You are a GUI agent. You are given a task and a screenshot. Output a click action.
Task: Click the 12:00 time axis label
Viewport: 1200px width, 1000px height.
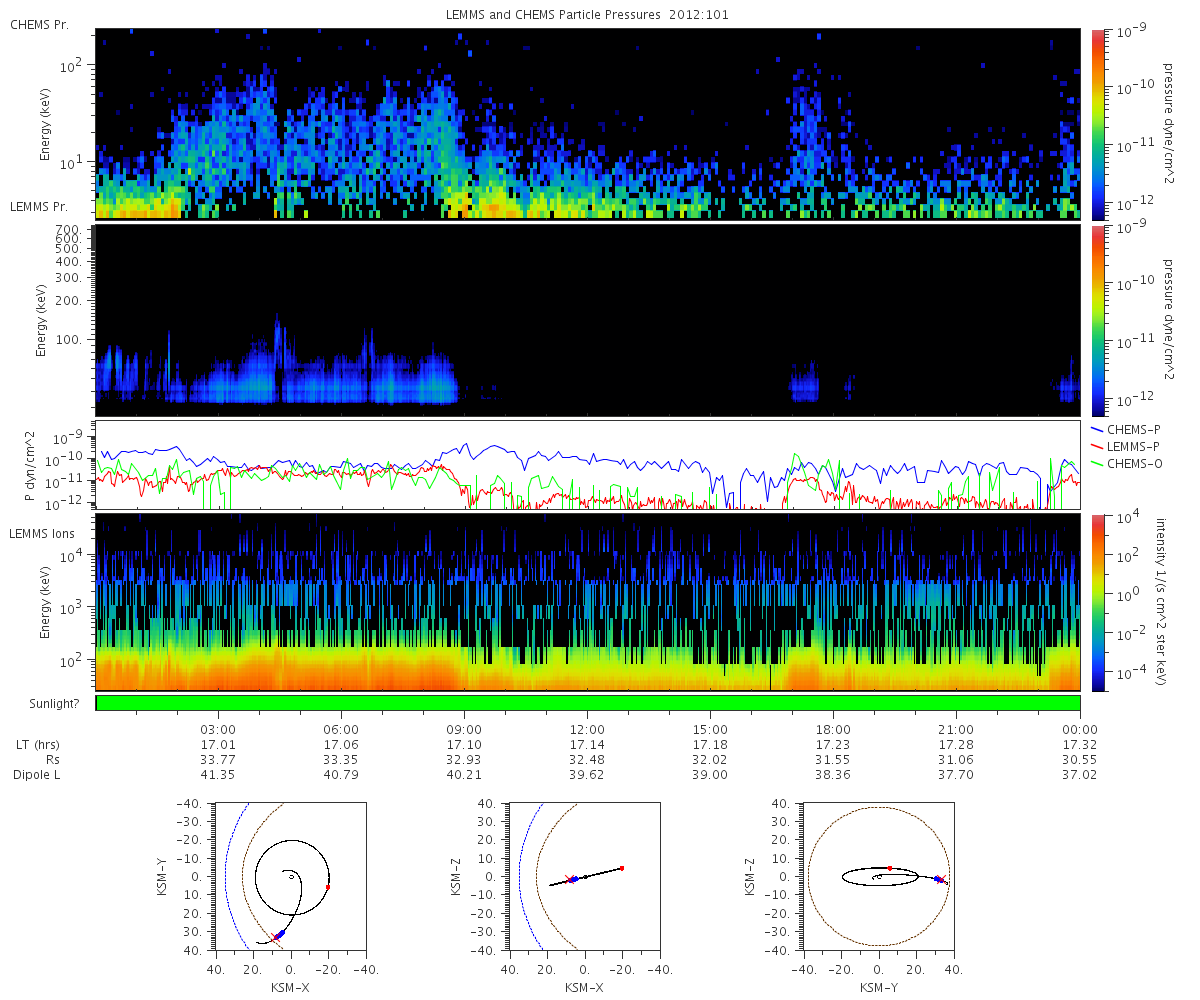click(x=588, y=729)
